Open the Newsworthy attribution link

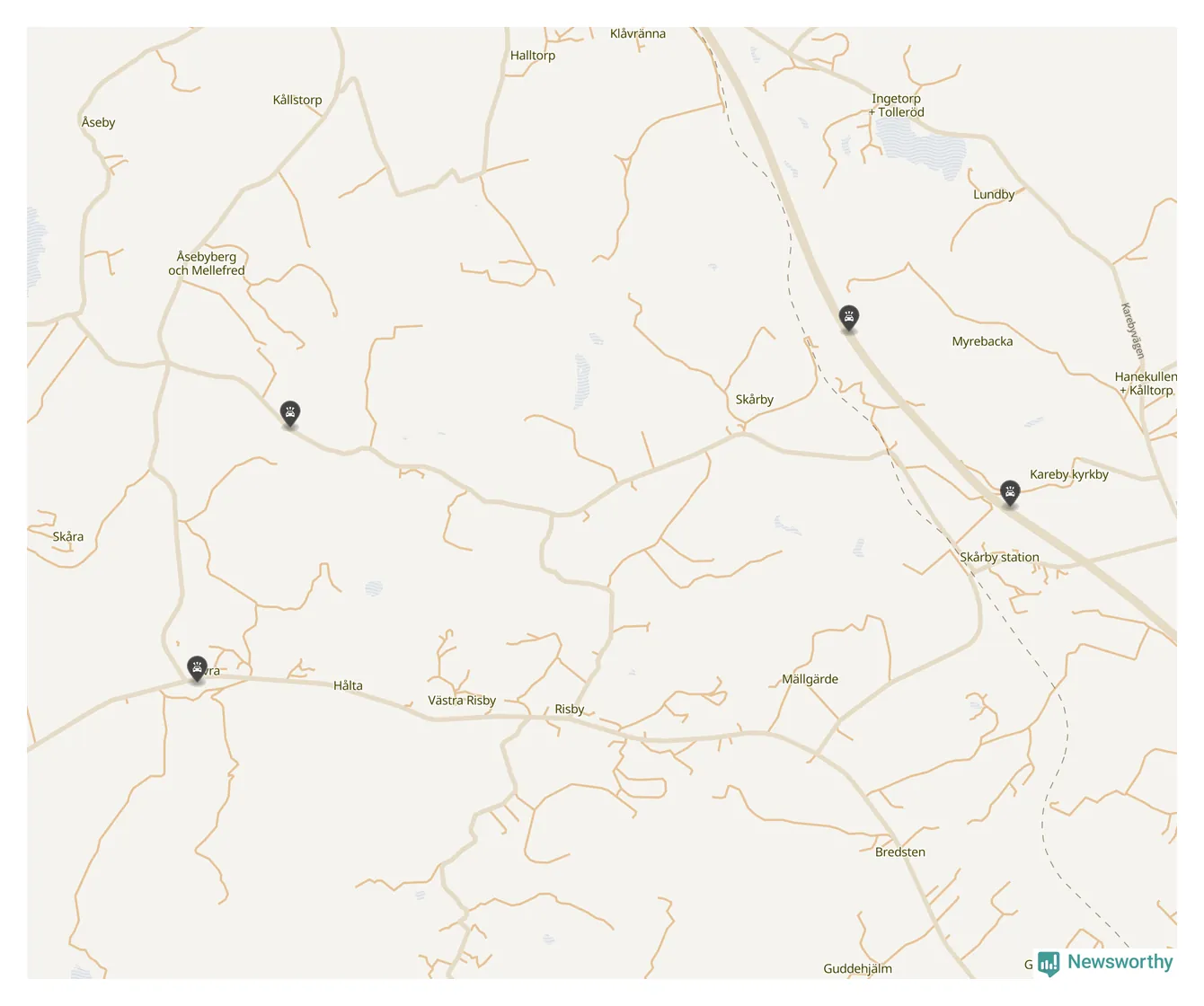point(1105,963)
